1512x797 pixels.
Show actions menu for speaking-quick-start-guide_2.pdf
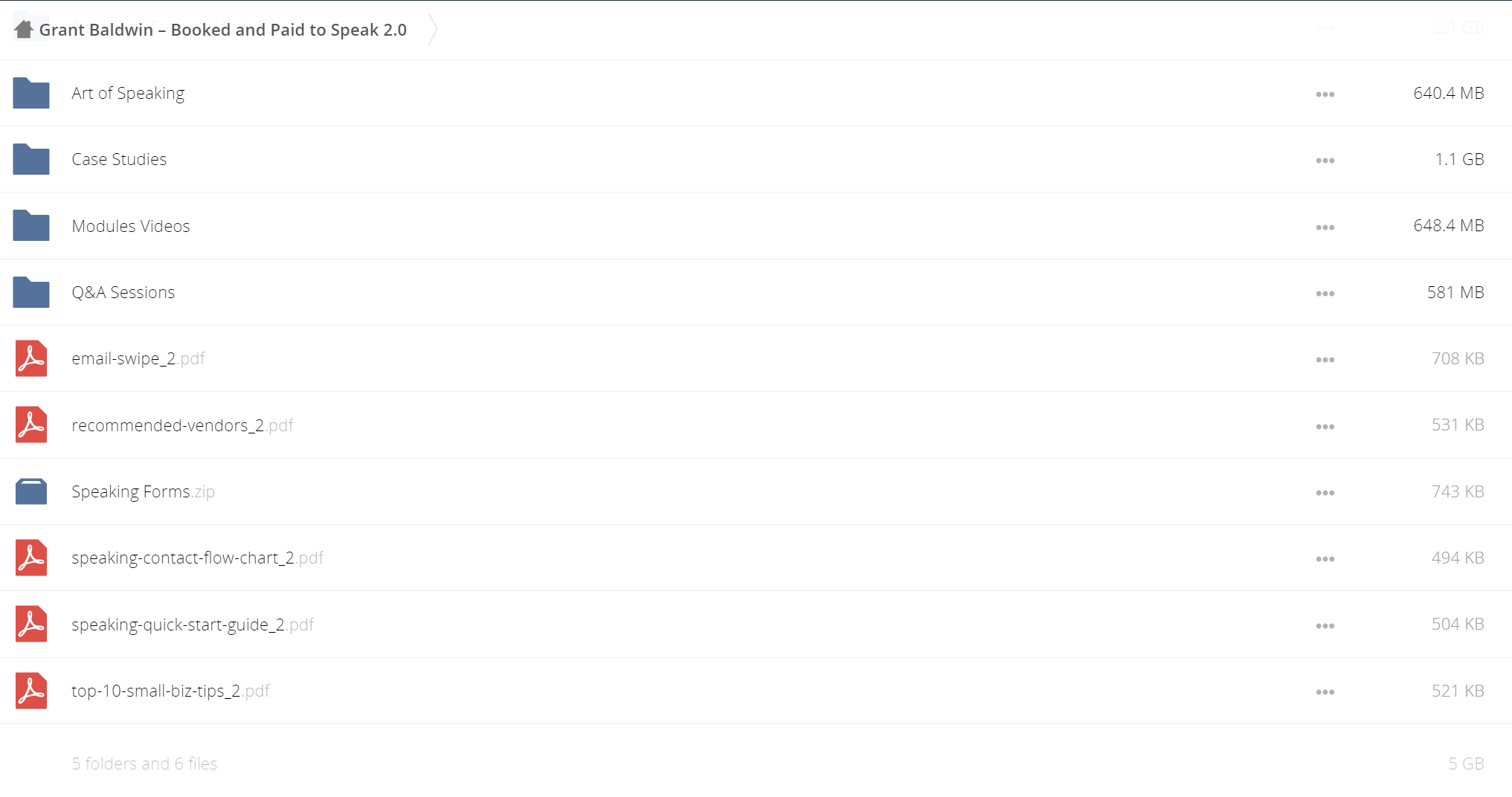[x=1325, y=626]
